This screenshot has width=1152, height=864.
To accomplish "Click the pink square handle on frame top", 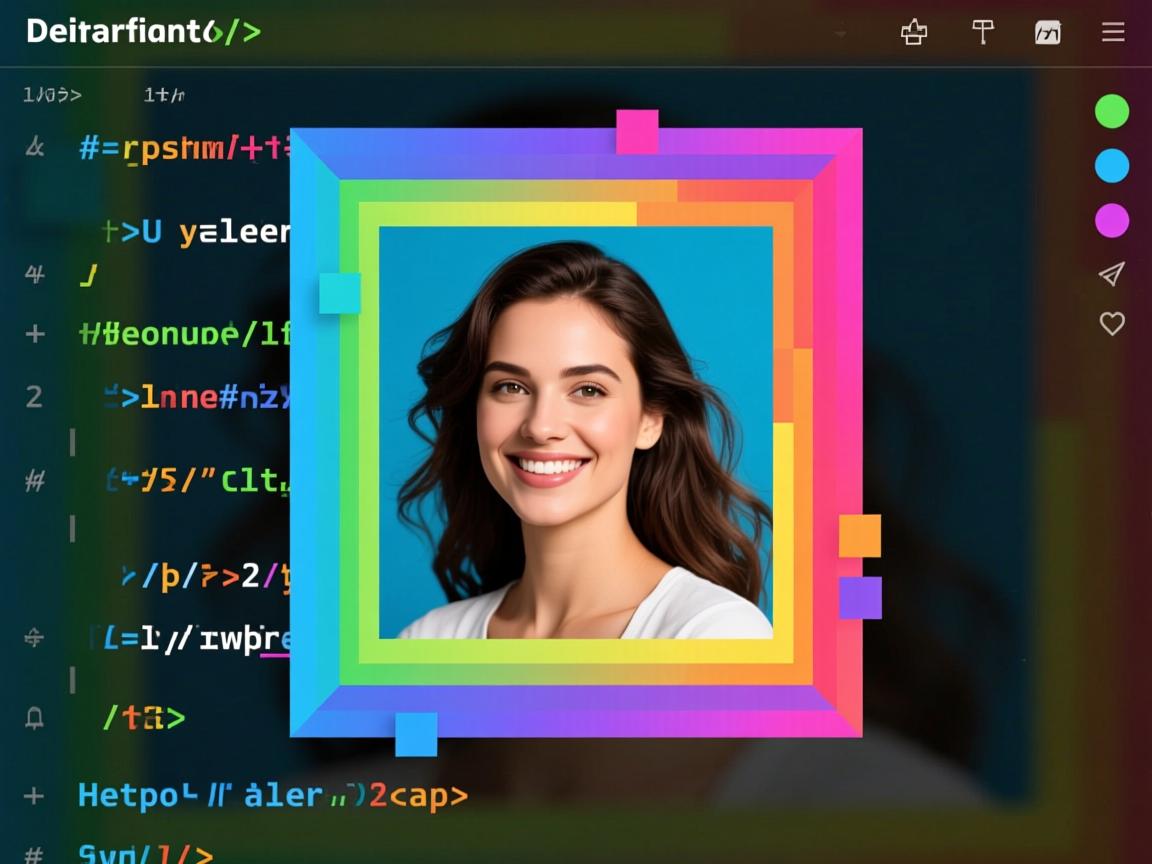I will pos(637,131).
